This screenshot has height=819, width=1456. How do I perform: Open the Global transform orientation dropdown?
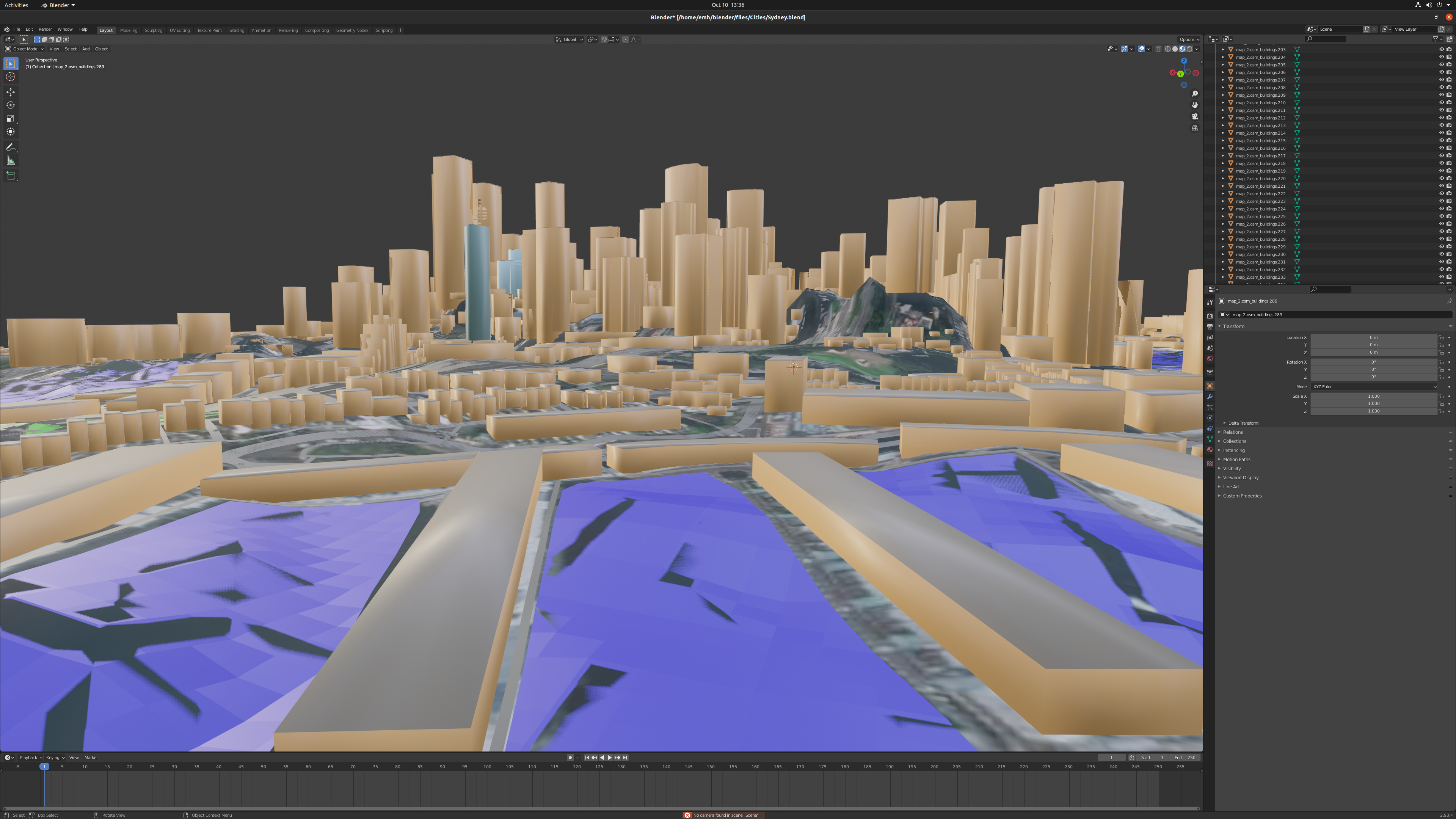[x=569, y=39]
